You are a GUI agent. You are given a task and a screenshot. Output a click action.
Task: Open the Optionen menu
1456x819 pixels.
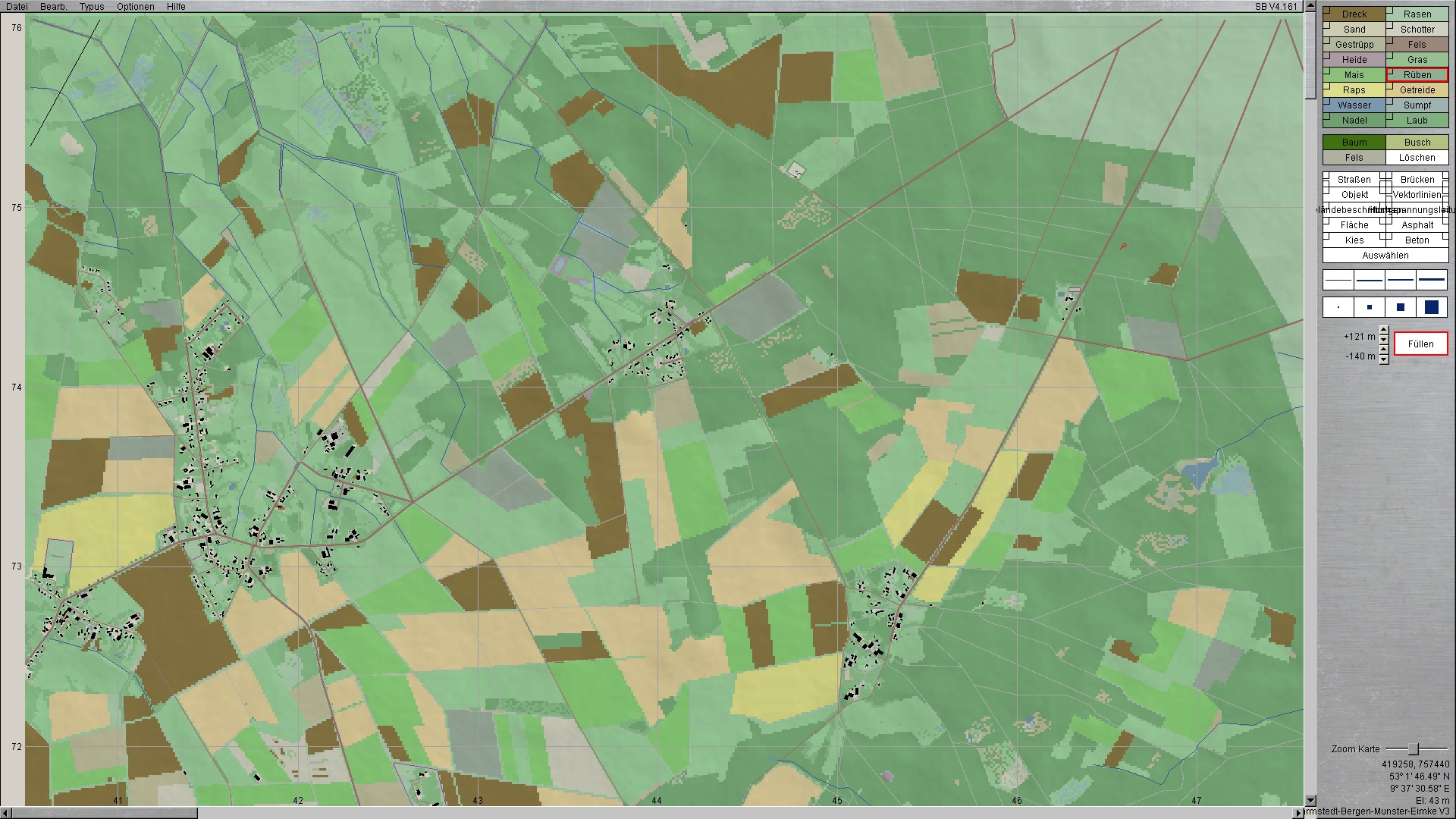coord(135,6)
